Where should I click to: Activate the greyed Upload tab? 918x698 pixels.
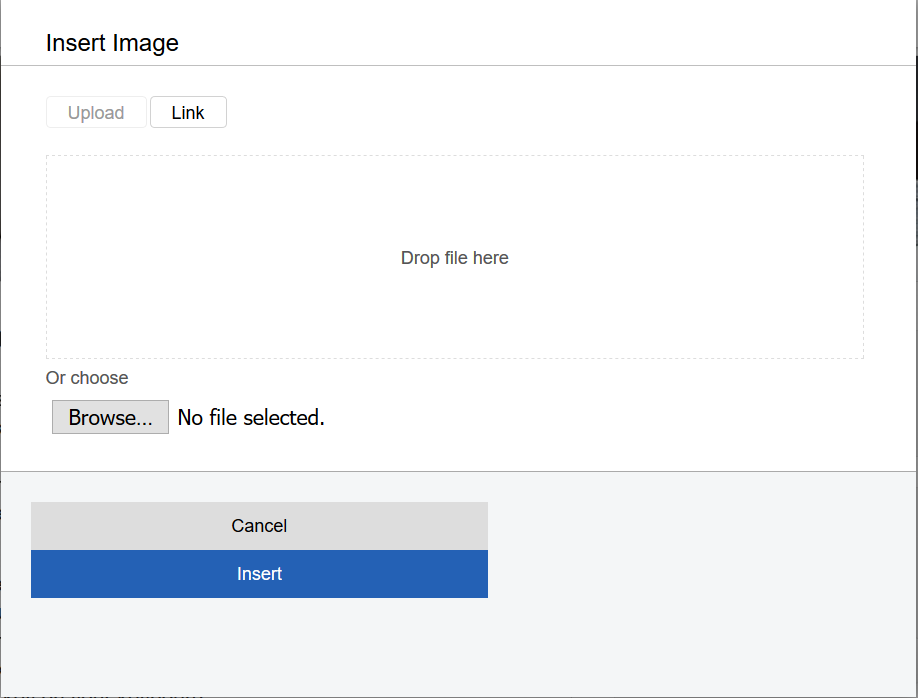[x=96, y=113]
